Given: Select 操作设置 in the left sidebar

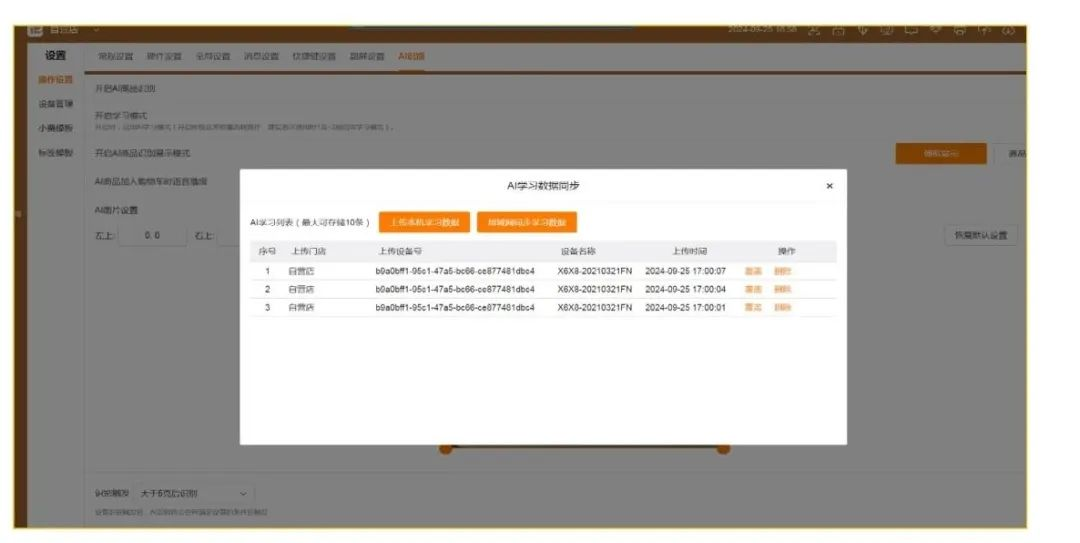Looking at the screenshot, I should click(x=55, y=80).
